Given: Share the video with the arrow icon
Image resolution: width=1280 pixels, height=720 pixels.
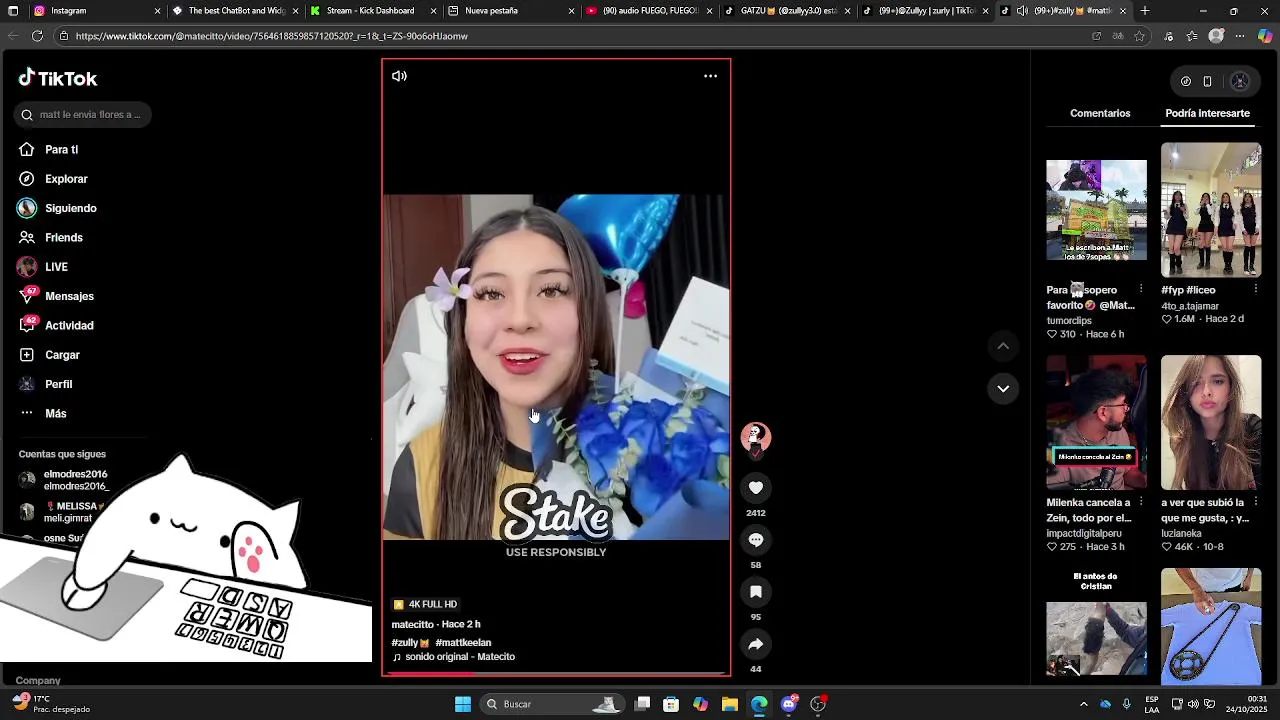Looking at the screenshot, I should 756,644.
